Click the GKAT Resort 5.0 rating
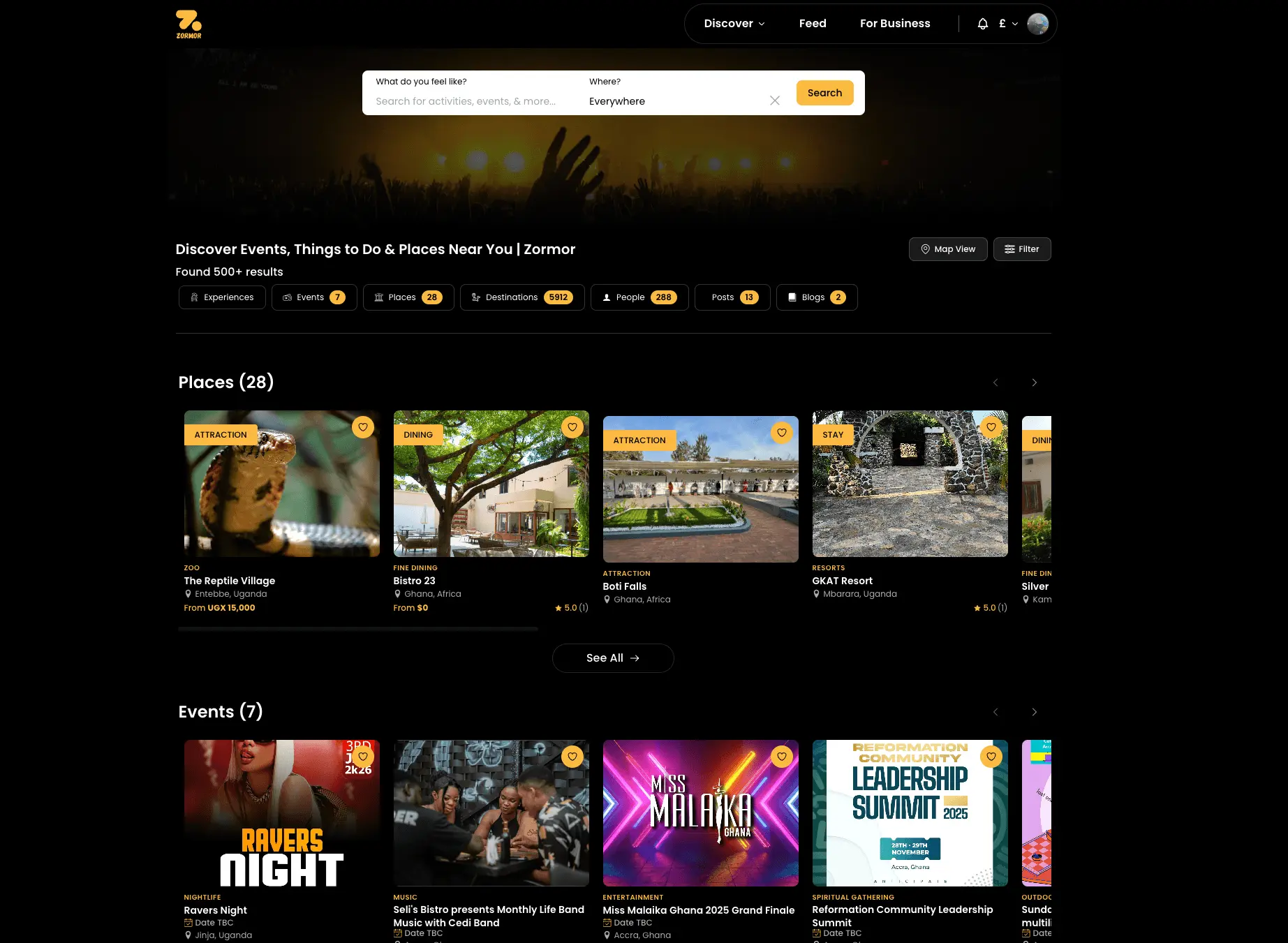This screenshot has height=943, width=1288. coord(991,608)
